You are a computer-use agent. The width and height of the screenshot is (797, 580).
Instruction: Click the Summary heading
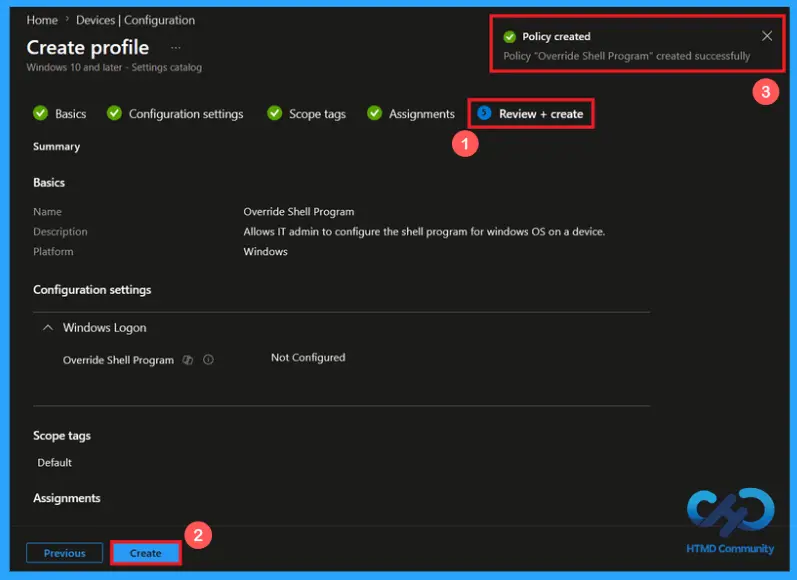pyautogui.click(x=56, y=146)
